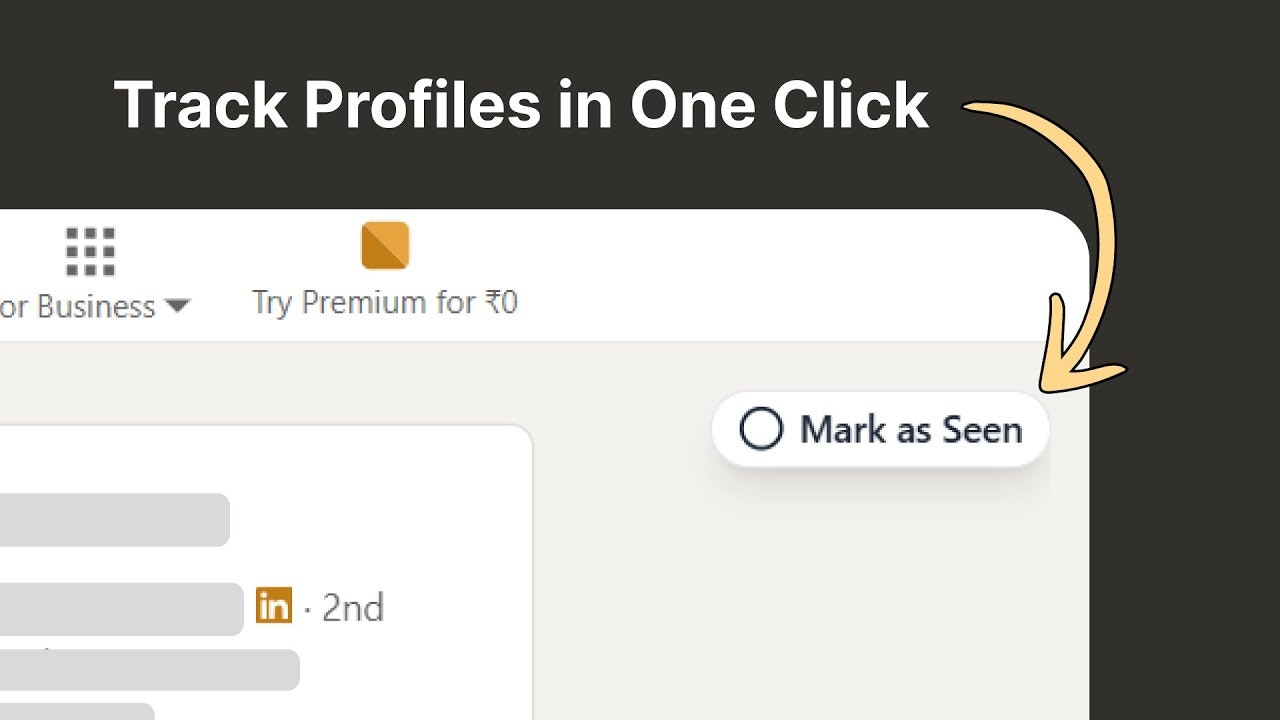The image size is (1280, 720).
Task: Click the topmost blurred name placeholder bar
Action: [115, 520]
